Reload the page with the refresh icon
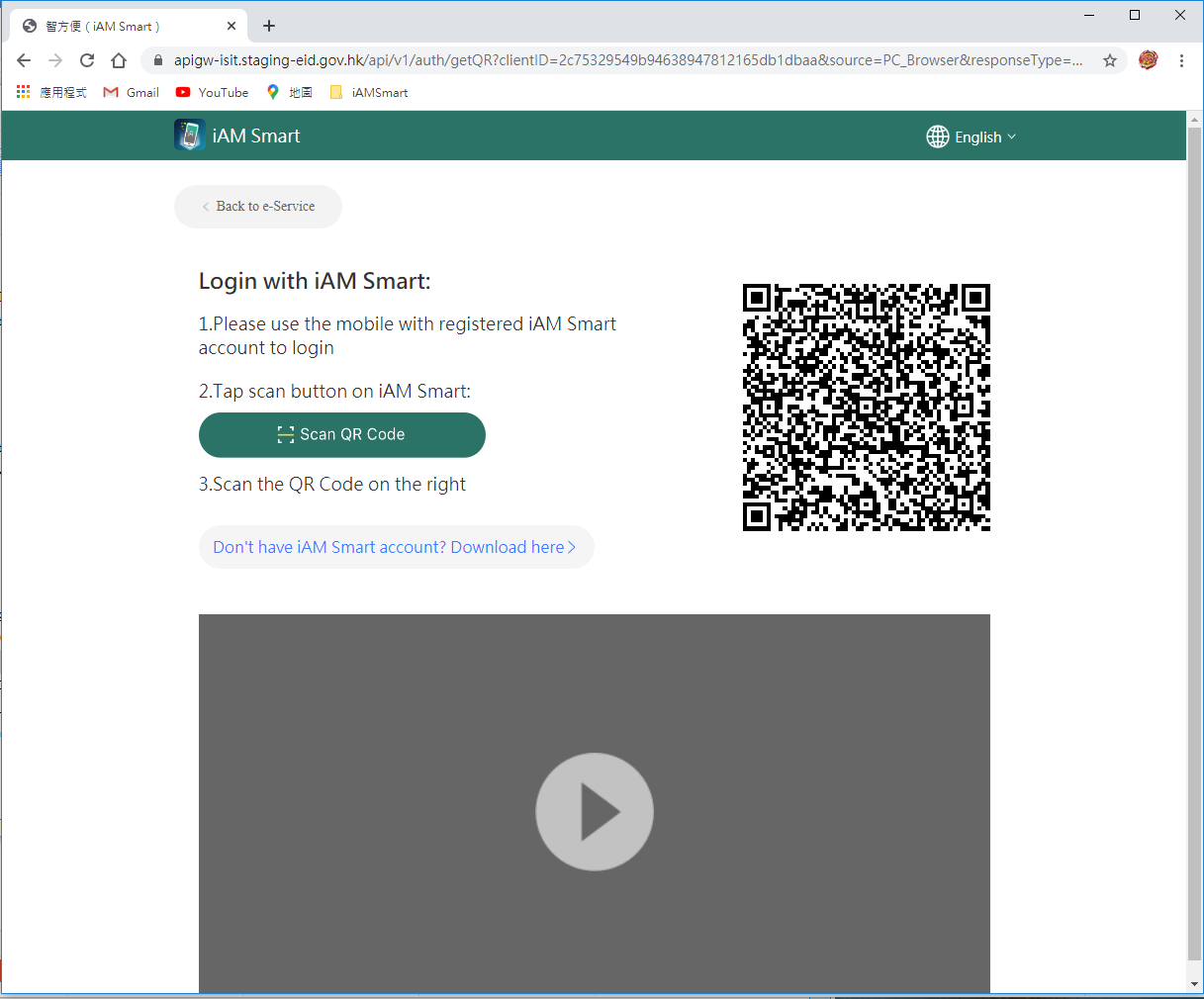Image resolution: width=1204 pixels, height=999 pixels. tap(87, 60)
